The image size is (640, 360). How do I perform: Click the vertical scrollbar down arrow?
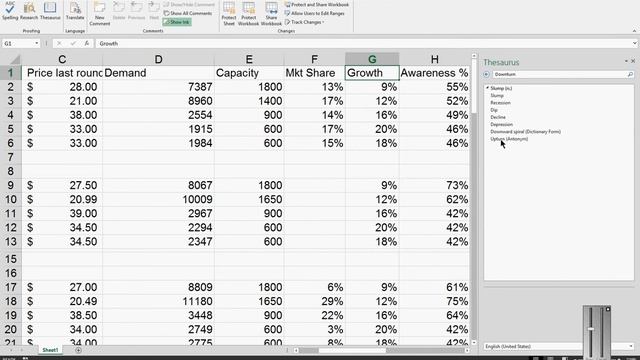click(474, 342)
